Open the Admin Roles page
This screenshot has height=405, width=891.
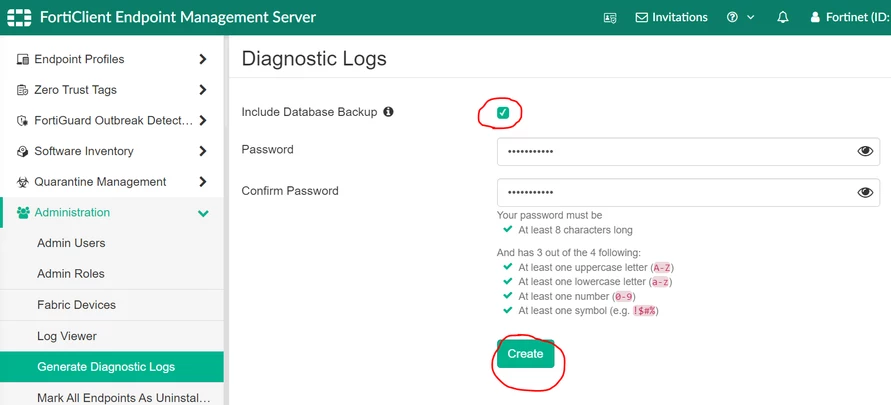pos(111,274)
